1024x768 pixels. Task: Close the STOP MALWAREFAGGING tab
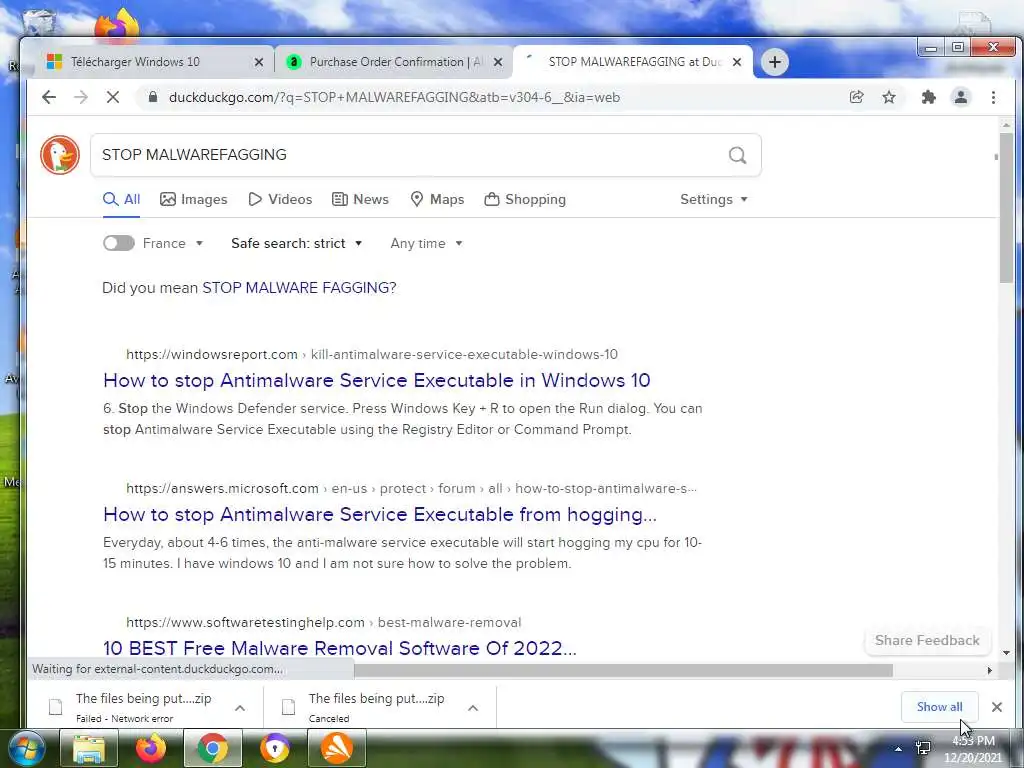click(x=737, y=62)
